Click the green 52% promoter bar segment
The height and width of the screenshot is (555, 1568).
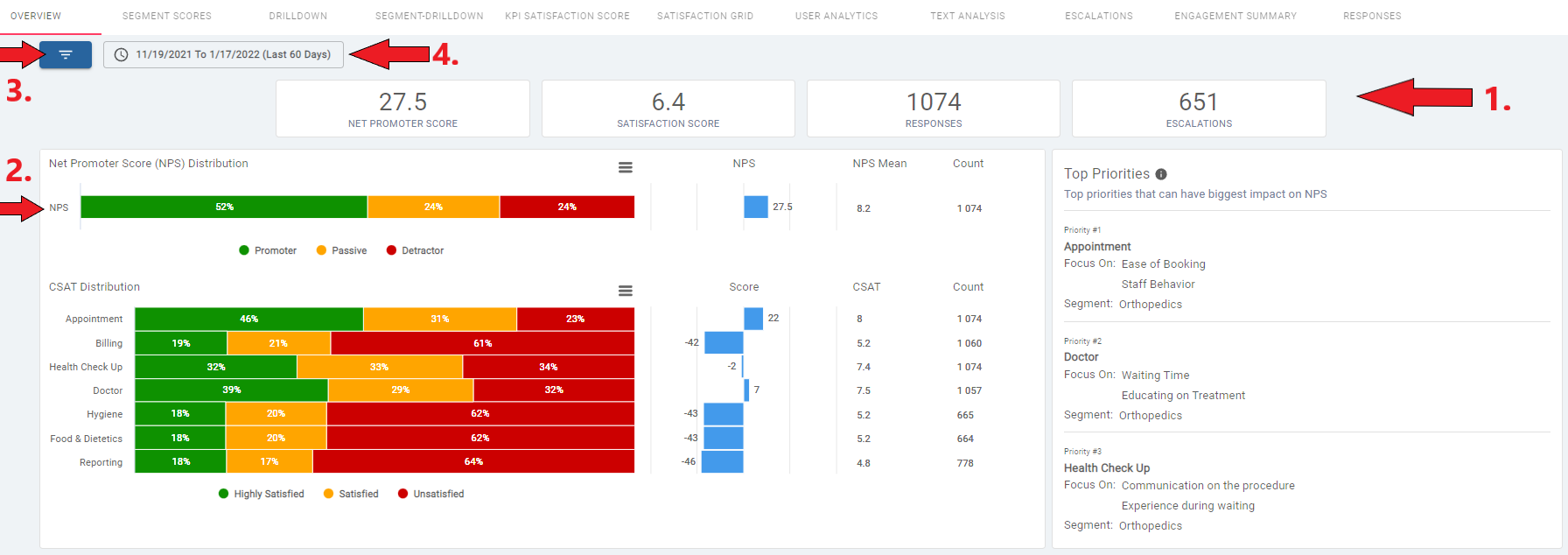(224, 207)
